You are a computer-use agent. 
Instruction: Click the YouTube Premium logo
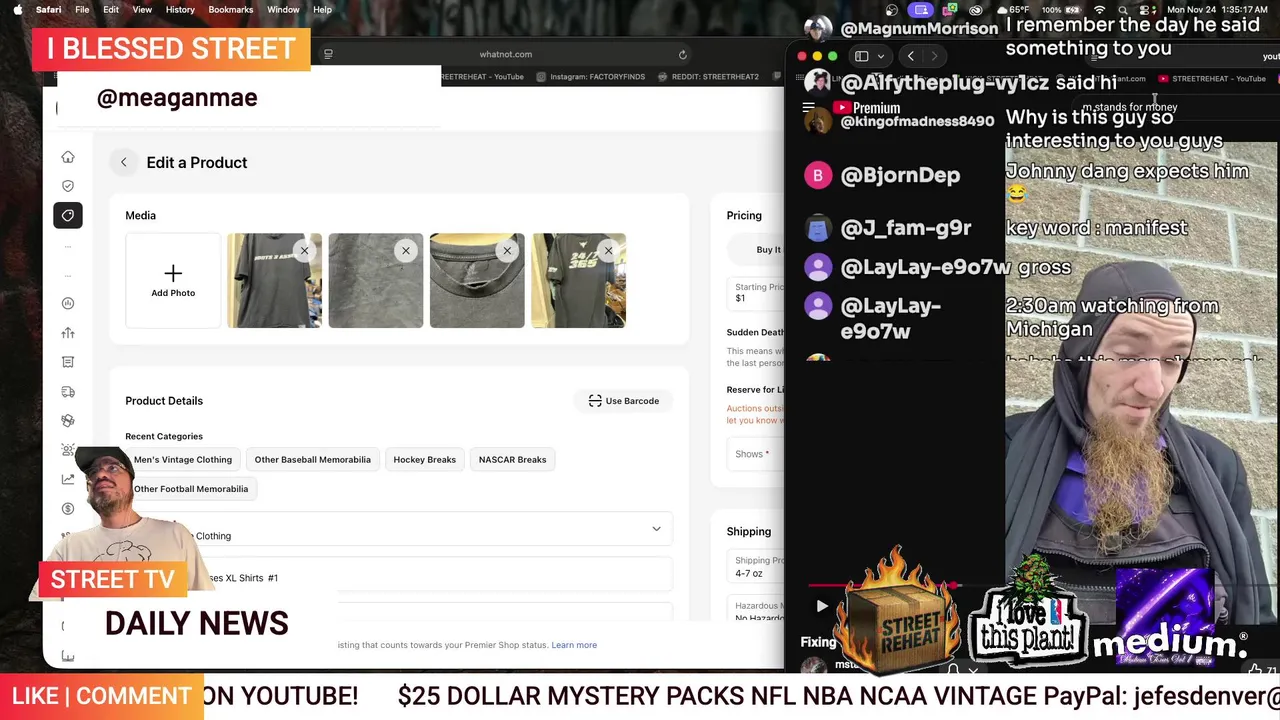[x=867, y=108]
